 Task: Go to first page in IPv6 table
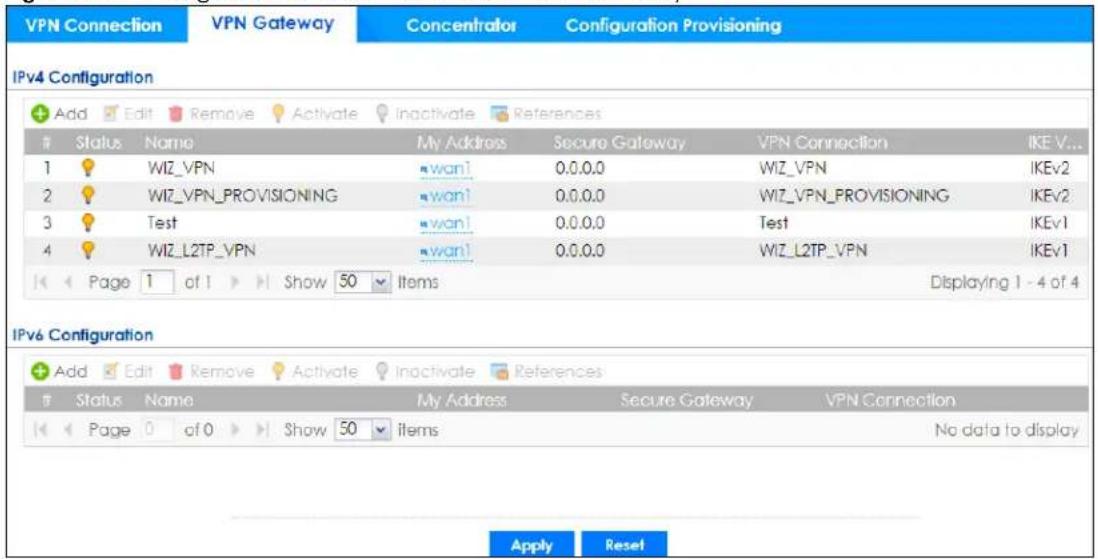[42, 429]
